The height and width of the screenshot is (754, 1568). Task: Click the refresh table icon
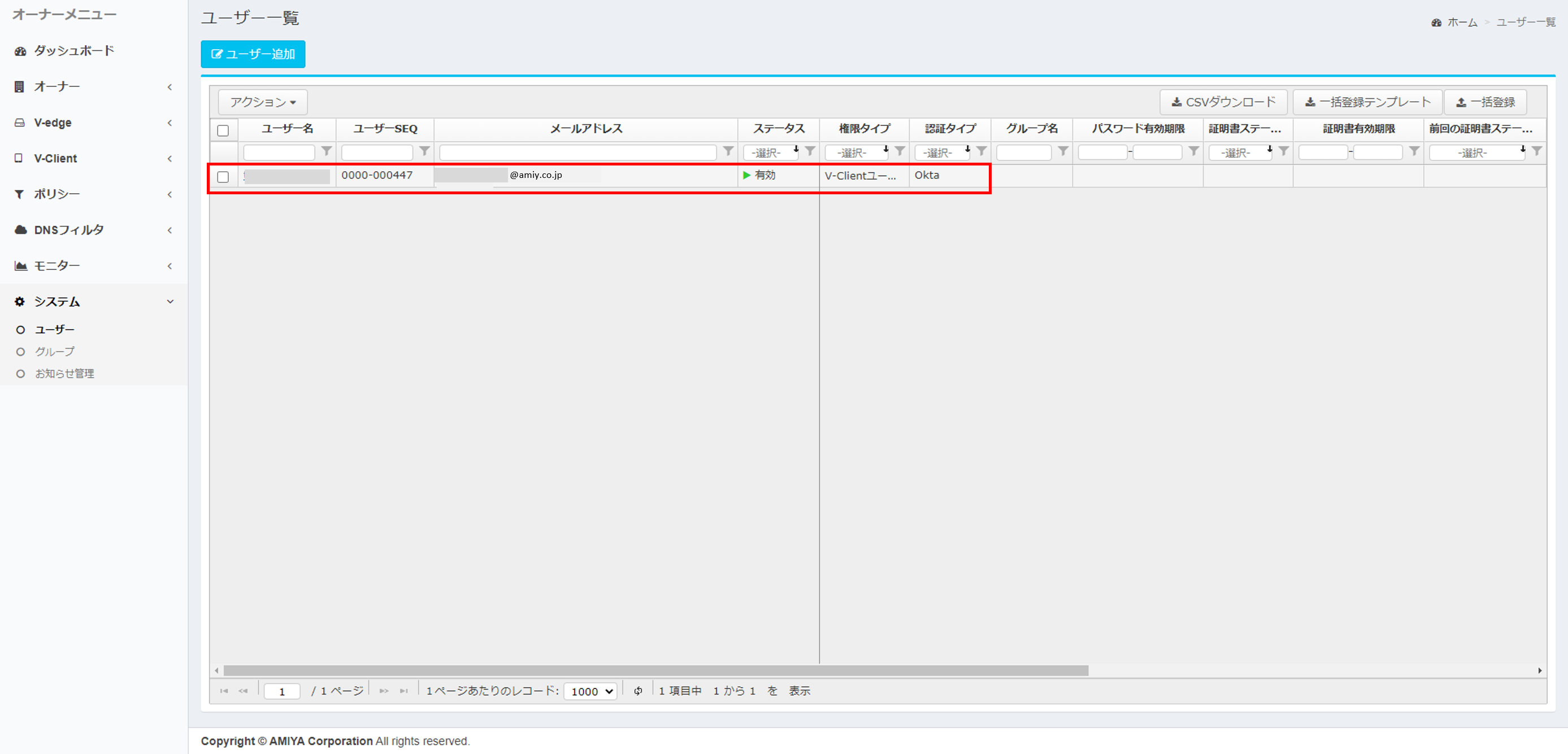click(638, 691)
